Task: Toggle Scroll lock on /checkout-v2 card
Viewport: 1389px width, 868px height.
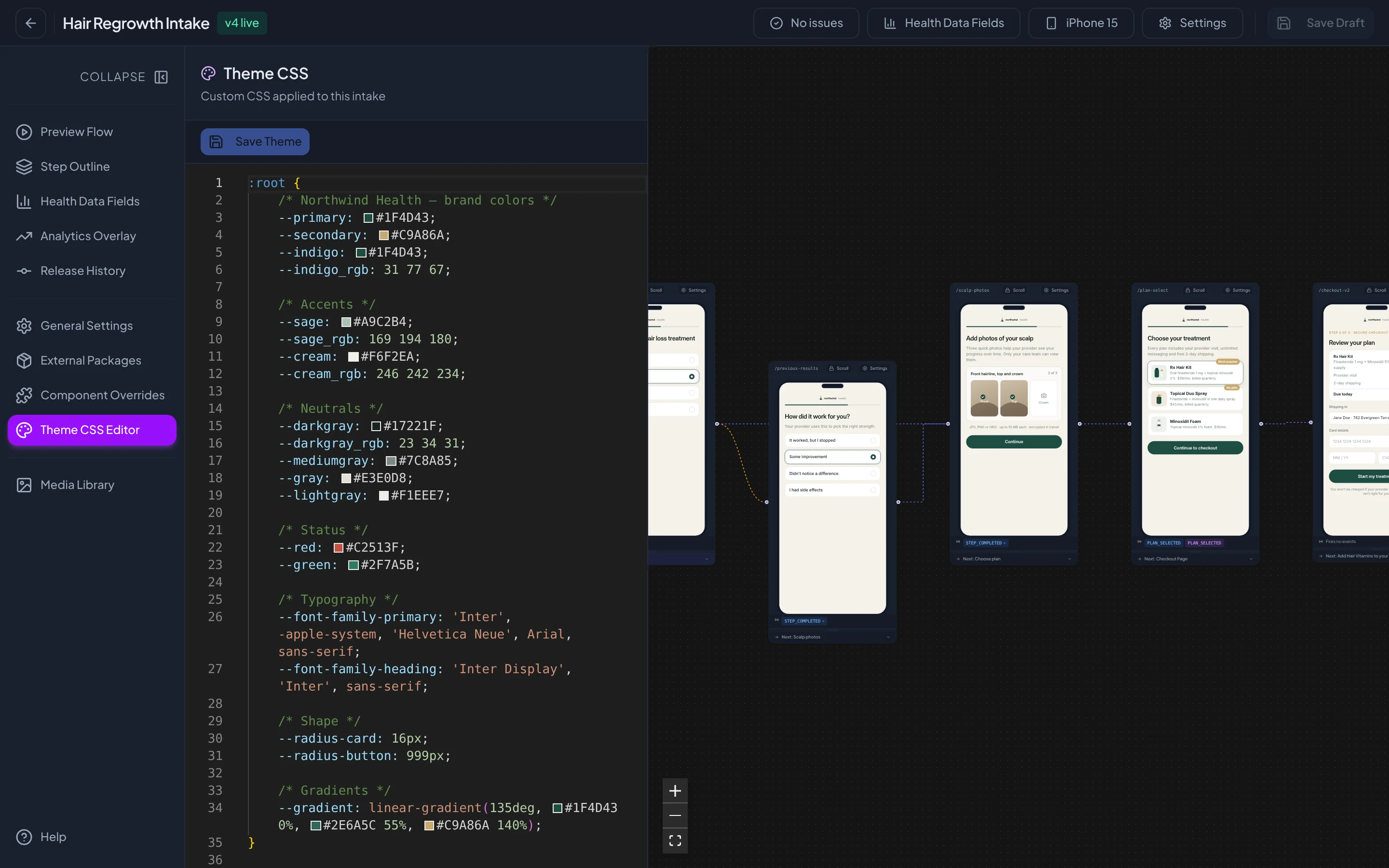Action: point(1376,290)
